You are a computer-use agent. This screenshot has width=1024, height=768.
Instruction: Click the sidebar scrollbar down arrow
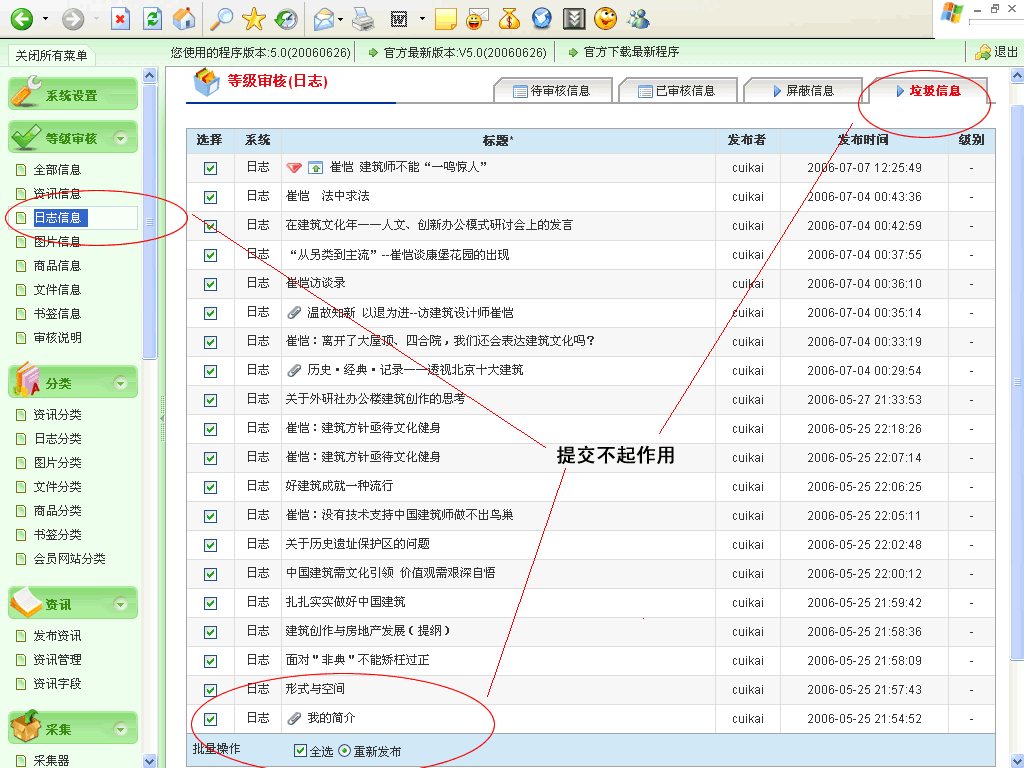coord(150,761)
